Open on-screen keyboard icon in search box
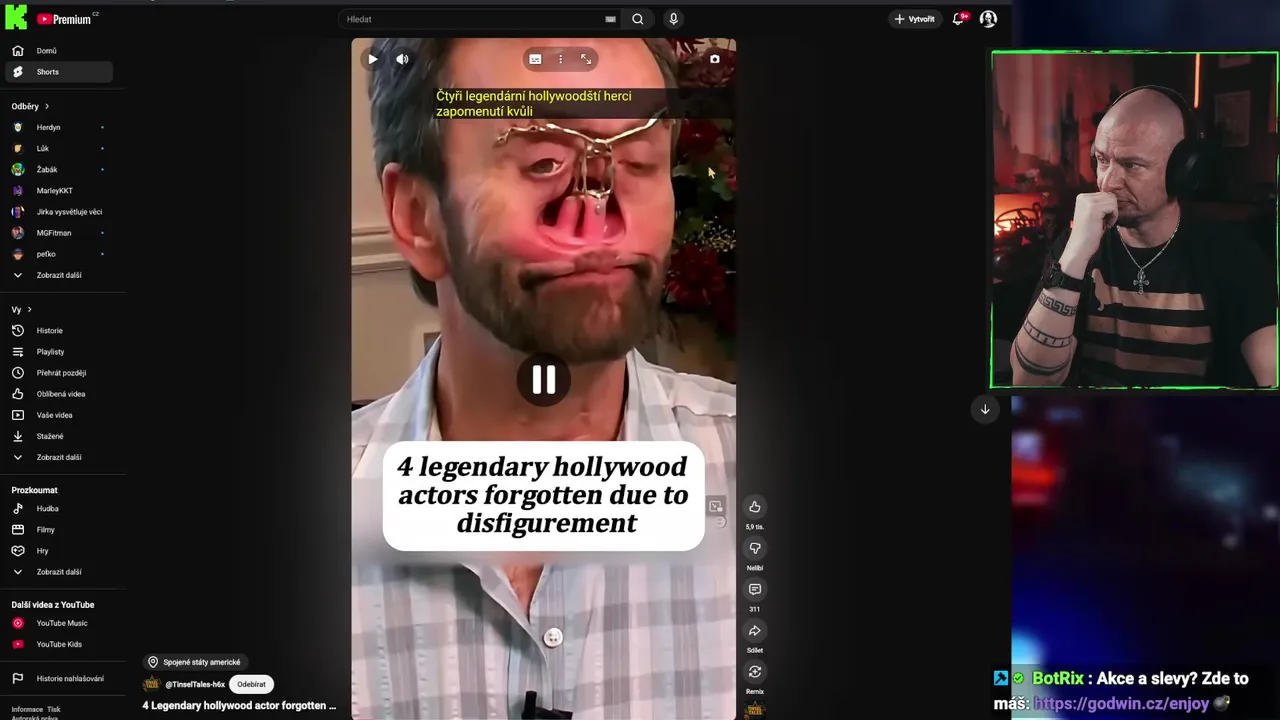The height and width of the screenshot is (720, 1280). pos(610,19)
